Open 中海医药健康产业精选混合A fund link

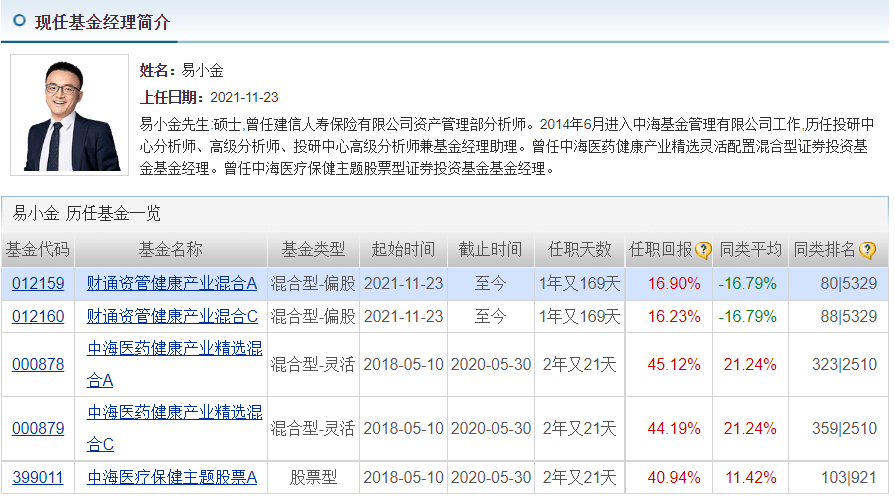174,364
